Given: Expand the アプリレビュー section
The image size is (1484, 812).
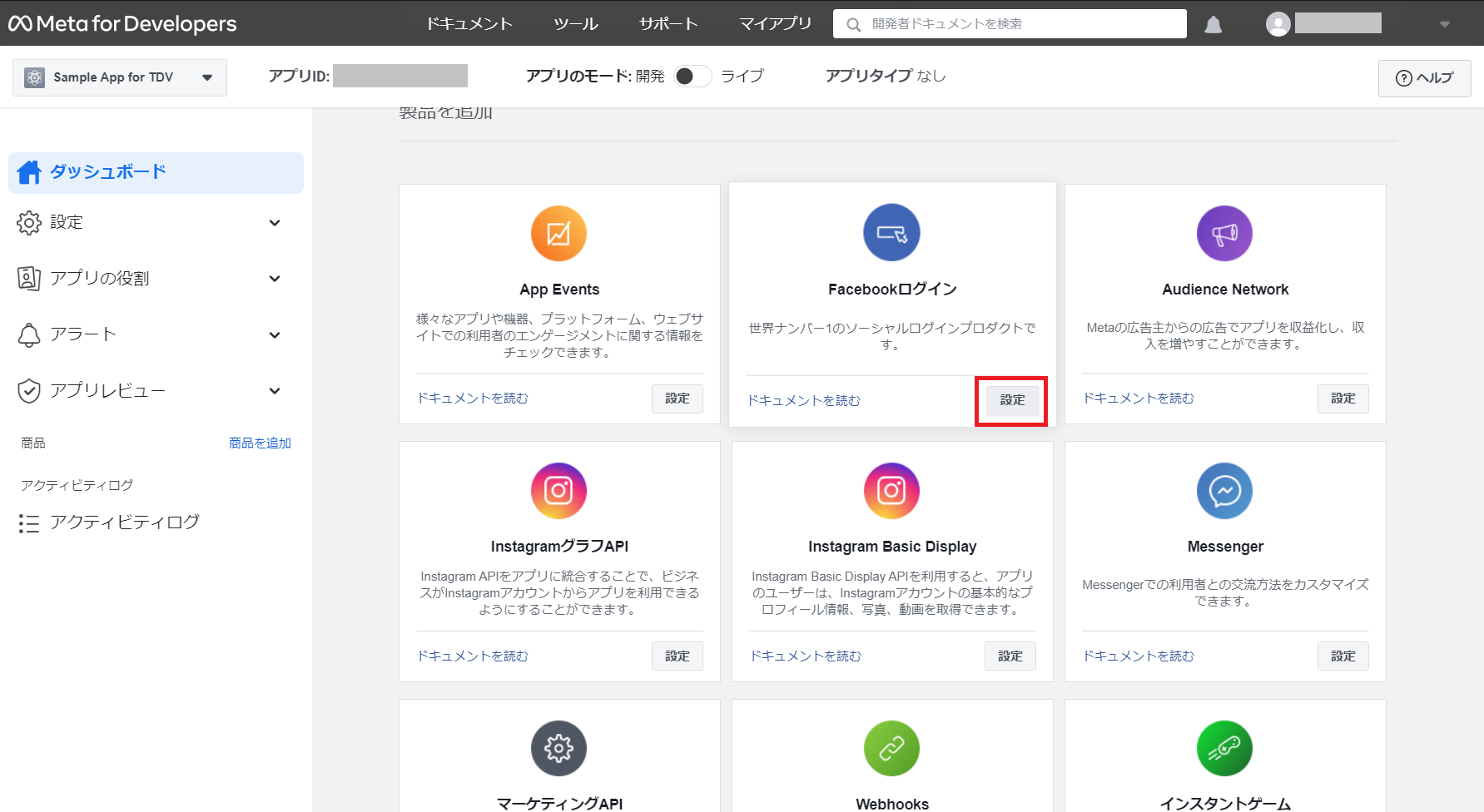Looking at the screenshot, I should click(275, 390).
